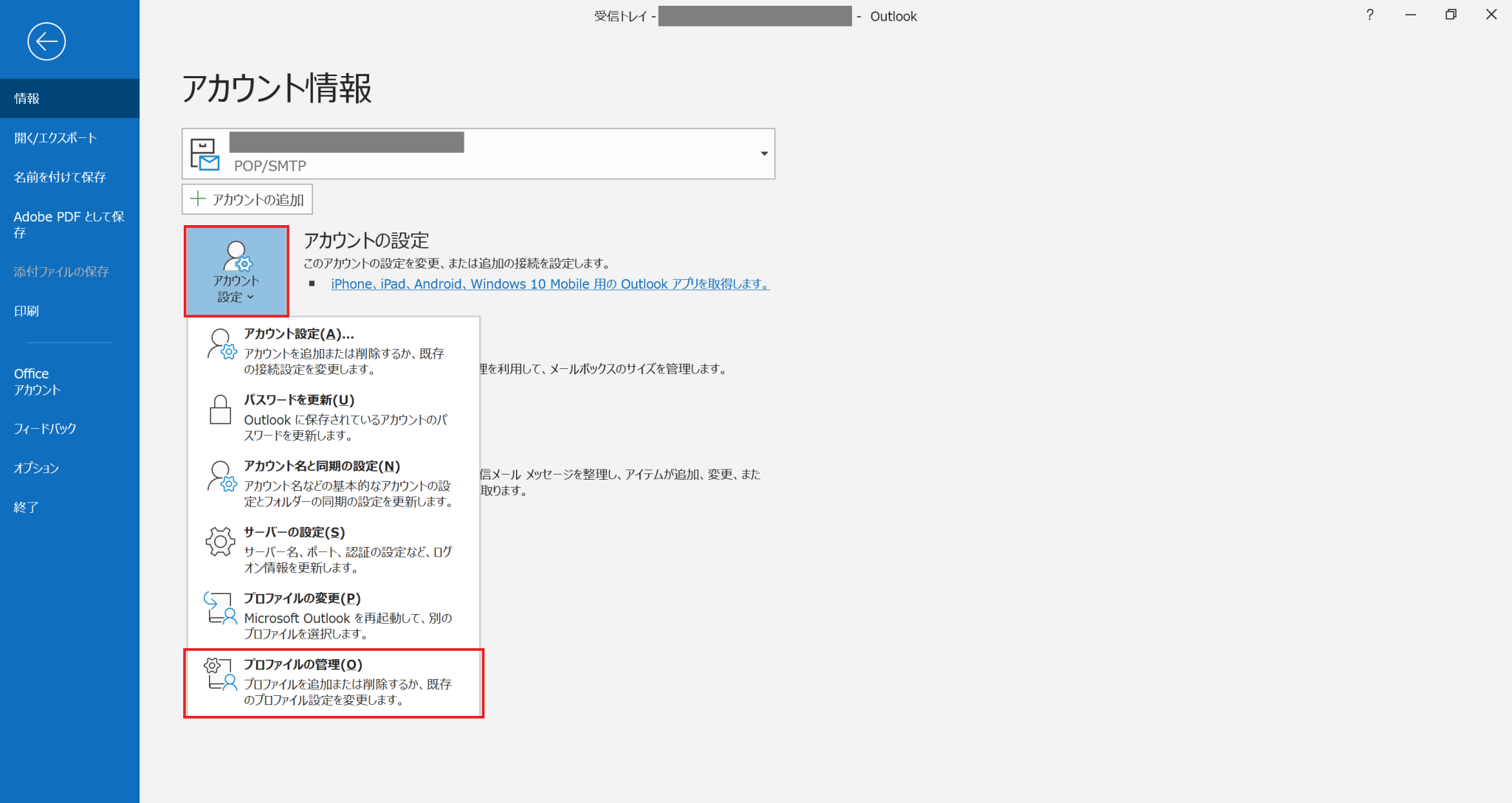
Task: Open the アカウント設定 chevron dropdown
Action: click(251, 297)
